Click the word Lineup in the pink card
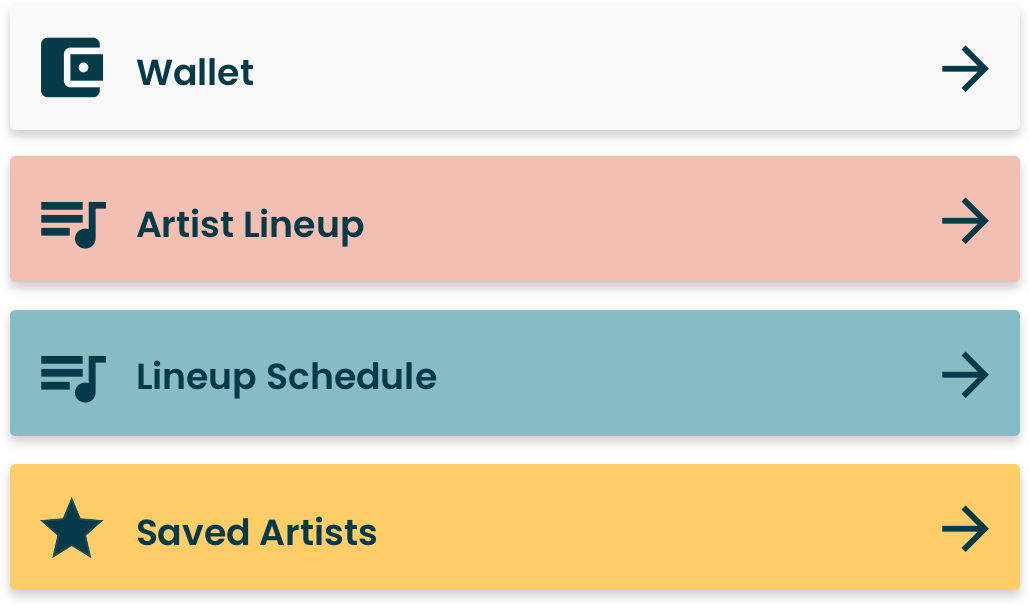 pyautogui.click(x=304, y=227)
